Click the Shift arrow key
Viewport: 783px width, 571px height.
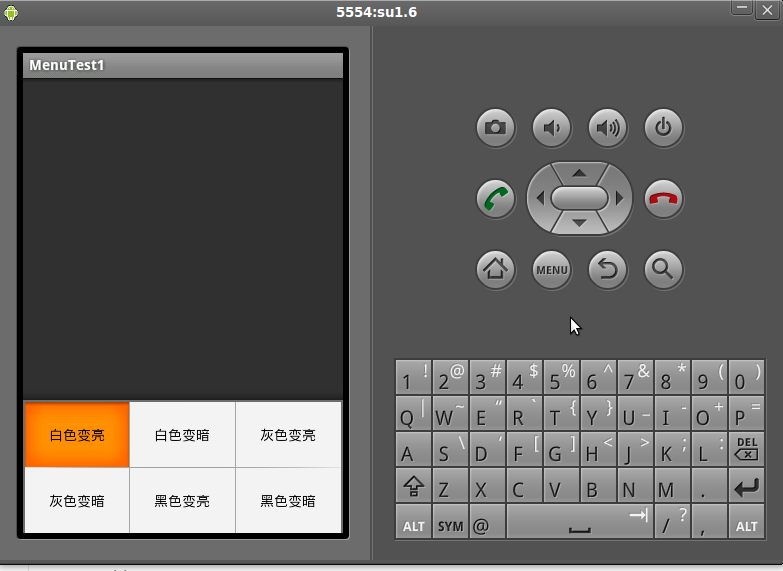413,485
